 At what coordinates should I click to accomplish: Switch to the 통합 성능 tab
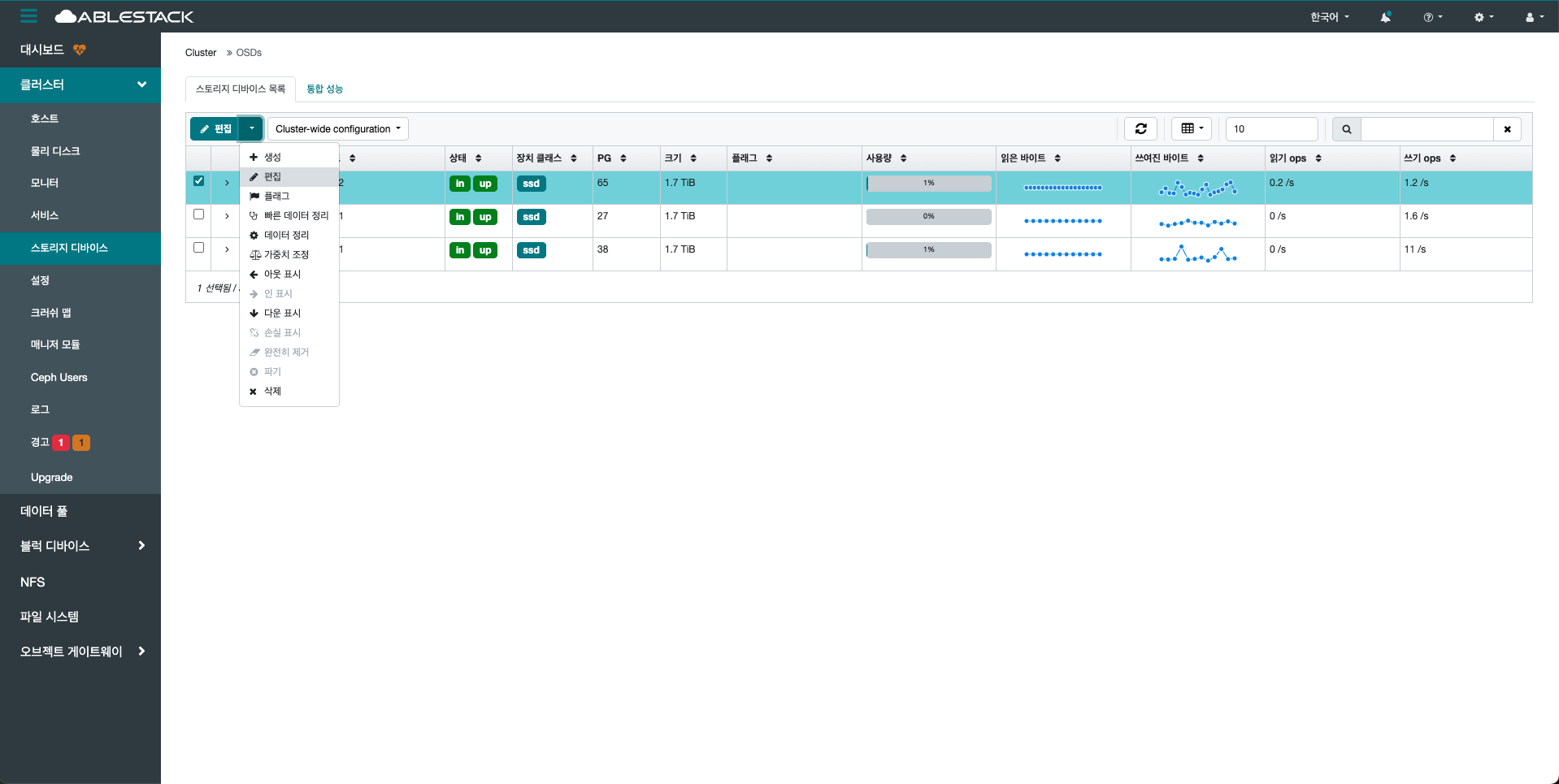[x=324, y=89]
